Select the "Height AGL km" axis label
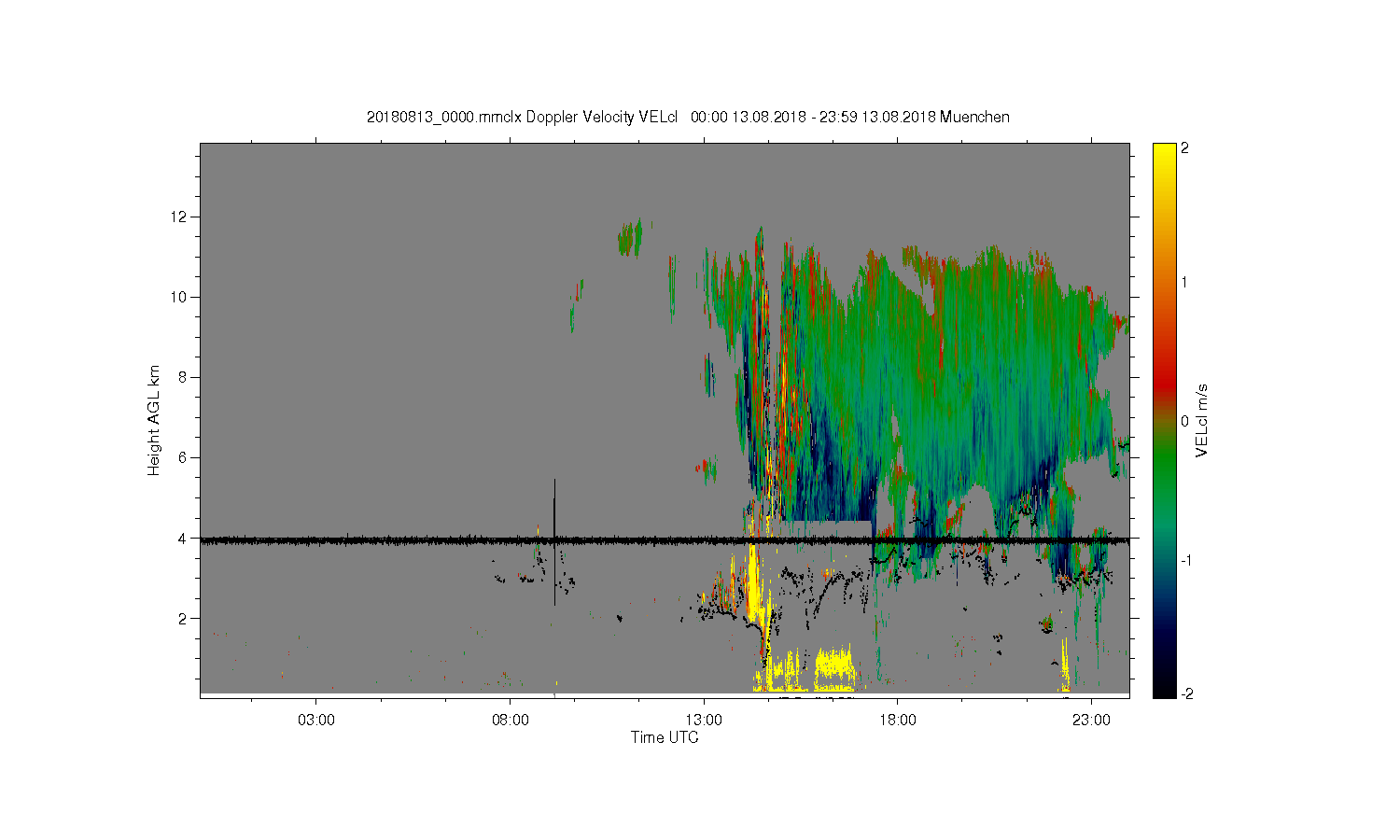 (x=154, y=420)
